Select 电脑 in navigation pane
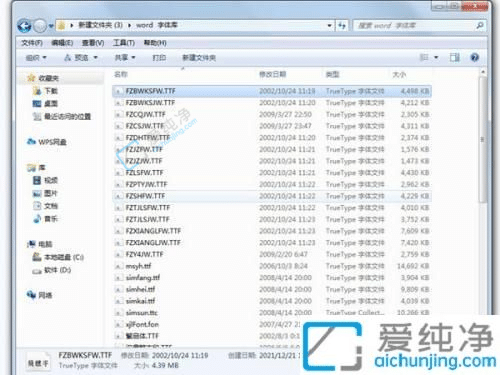The width and height of the screenshot is (500, 375). [45, 244]
